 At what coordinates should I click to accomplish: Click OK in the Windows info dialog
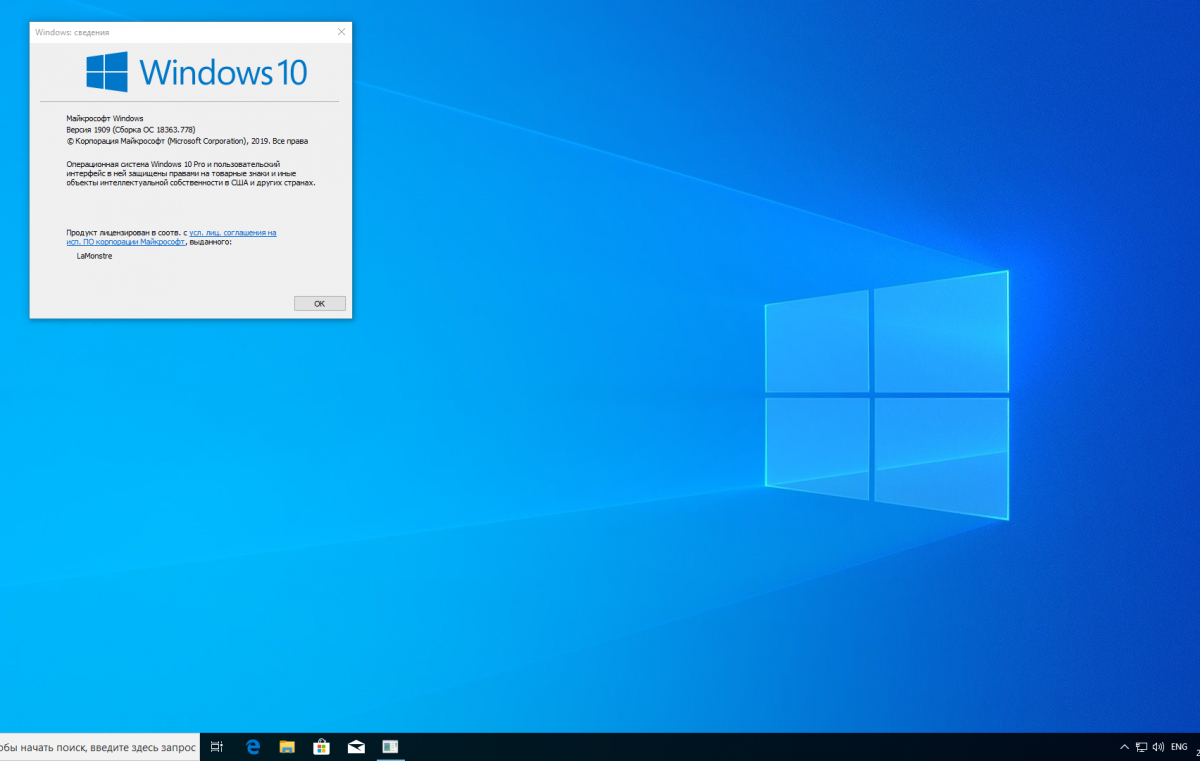click(x=320, y=303)
